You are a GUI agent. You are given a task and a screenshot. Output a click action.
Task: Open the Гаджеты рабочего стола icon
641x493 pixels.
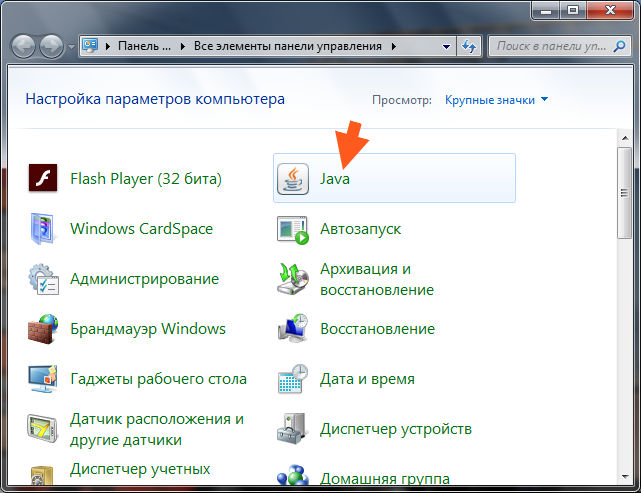pyautogui.click(x=43, y=379)
